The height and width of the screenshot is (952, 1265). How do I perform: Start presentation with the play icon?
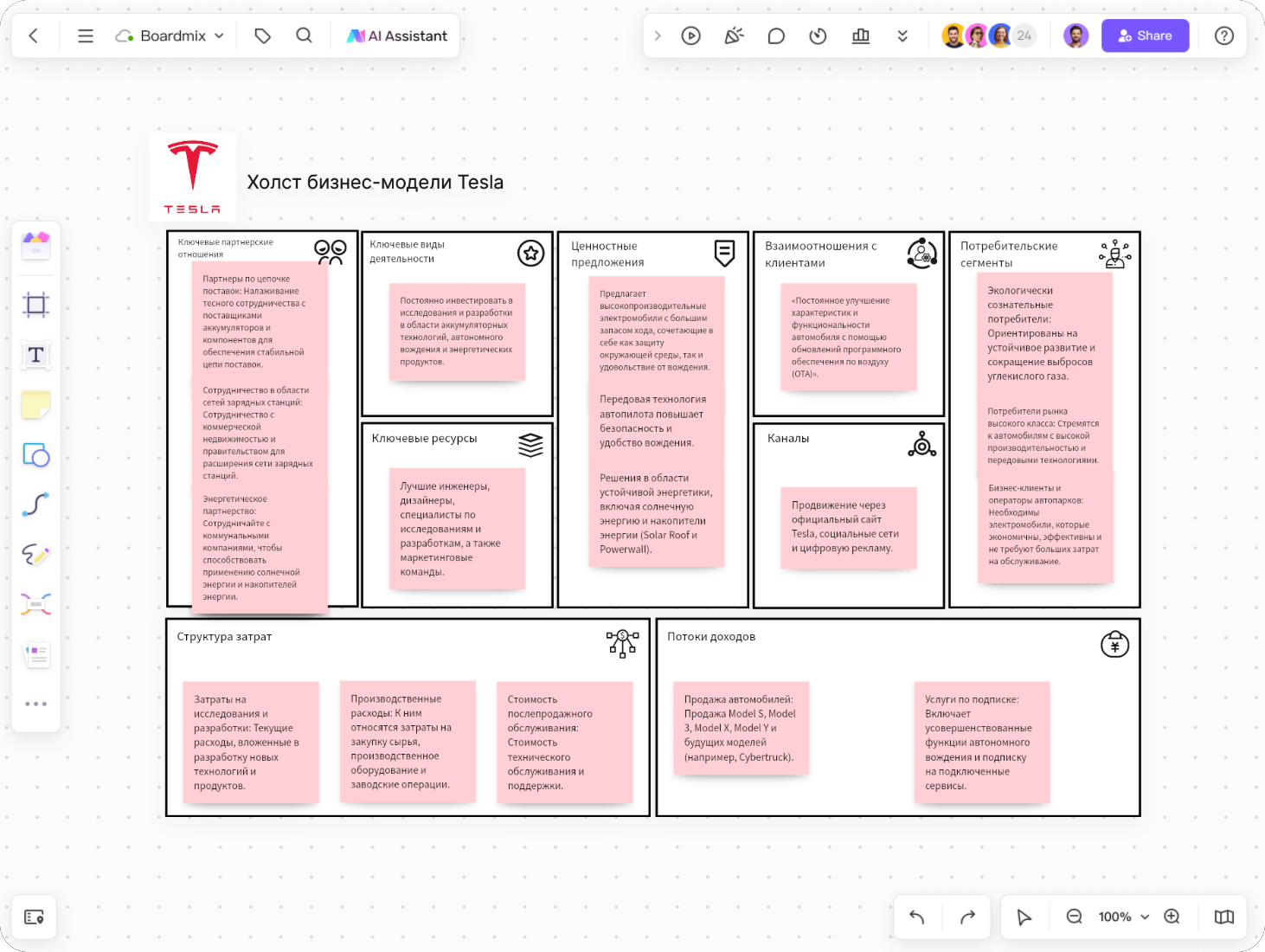tap(690, 35)
